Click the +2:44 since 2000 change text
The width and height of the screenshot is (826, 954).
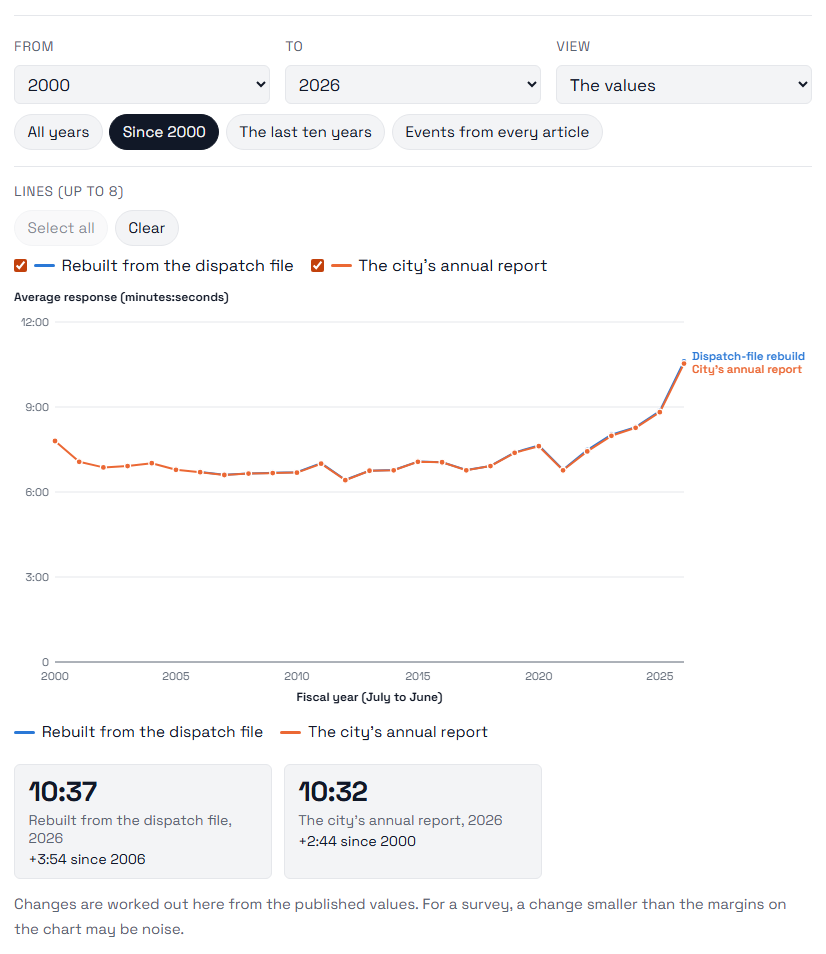click(x=357, y=841)
